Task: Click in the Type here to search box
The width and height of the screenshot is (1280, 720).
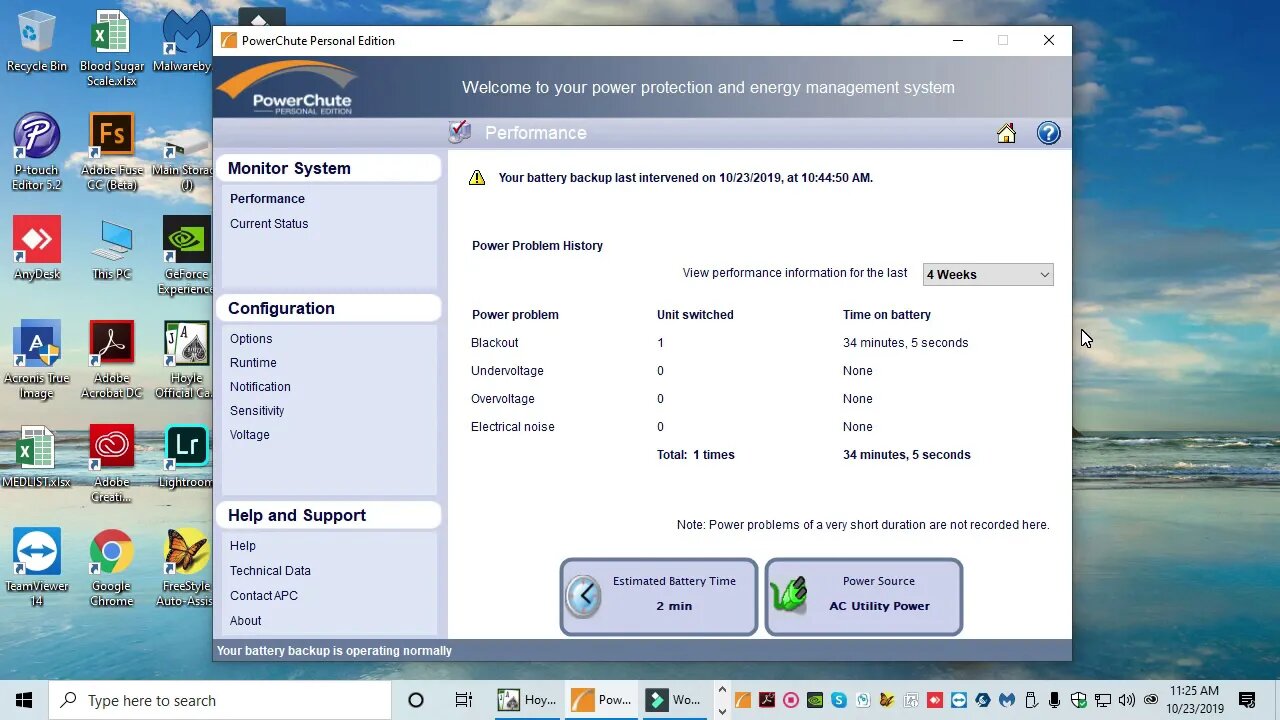Action: point(220,700)
